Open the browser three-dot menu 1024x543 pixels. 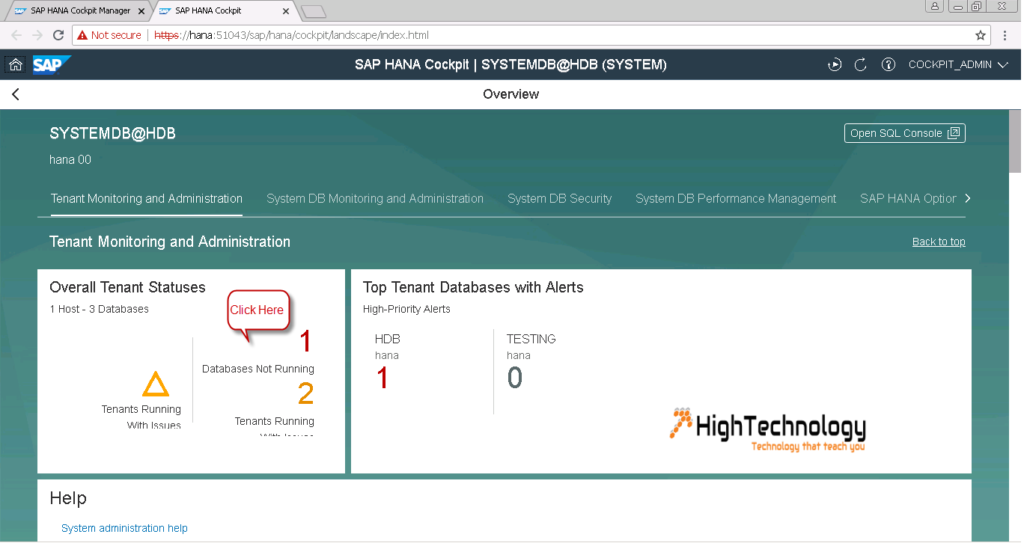(1005, 35)
